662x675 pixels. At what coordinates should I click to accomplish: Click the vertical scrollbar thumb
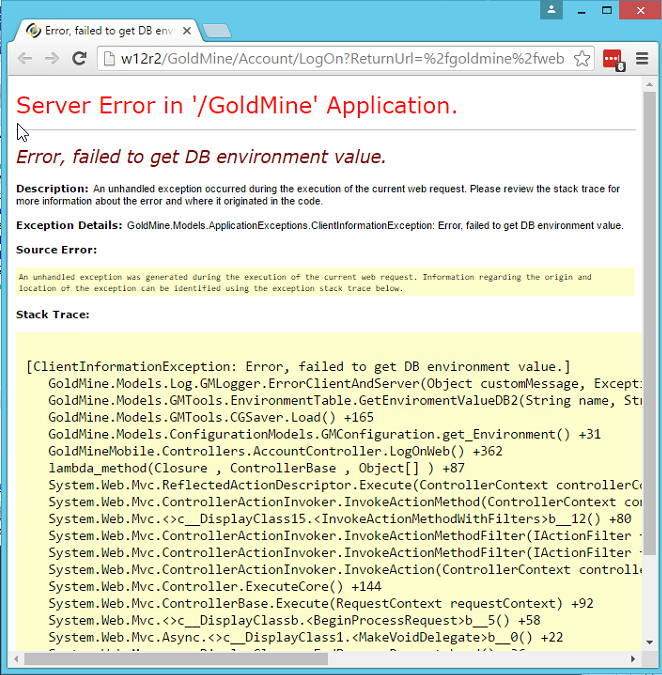pyautogui.click(x=649, y=320)
